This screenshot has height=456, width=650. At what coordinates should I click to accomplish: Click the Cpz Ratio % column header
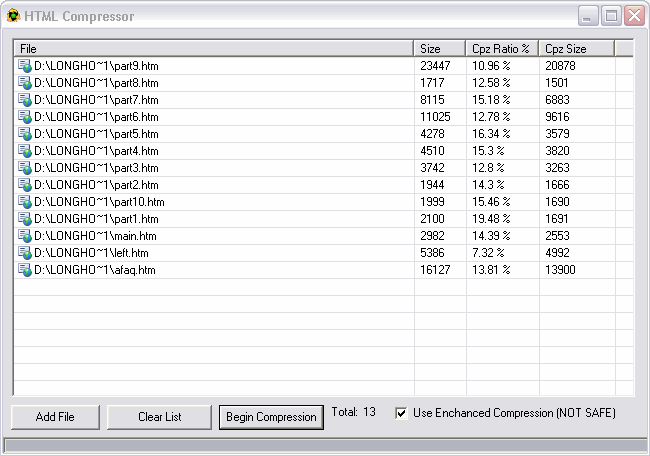pyautogui.click(x=501, y=48)
